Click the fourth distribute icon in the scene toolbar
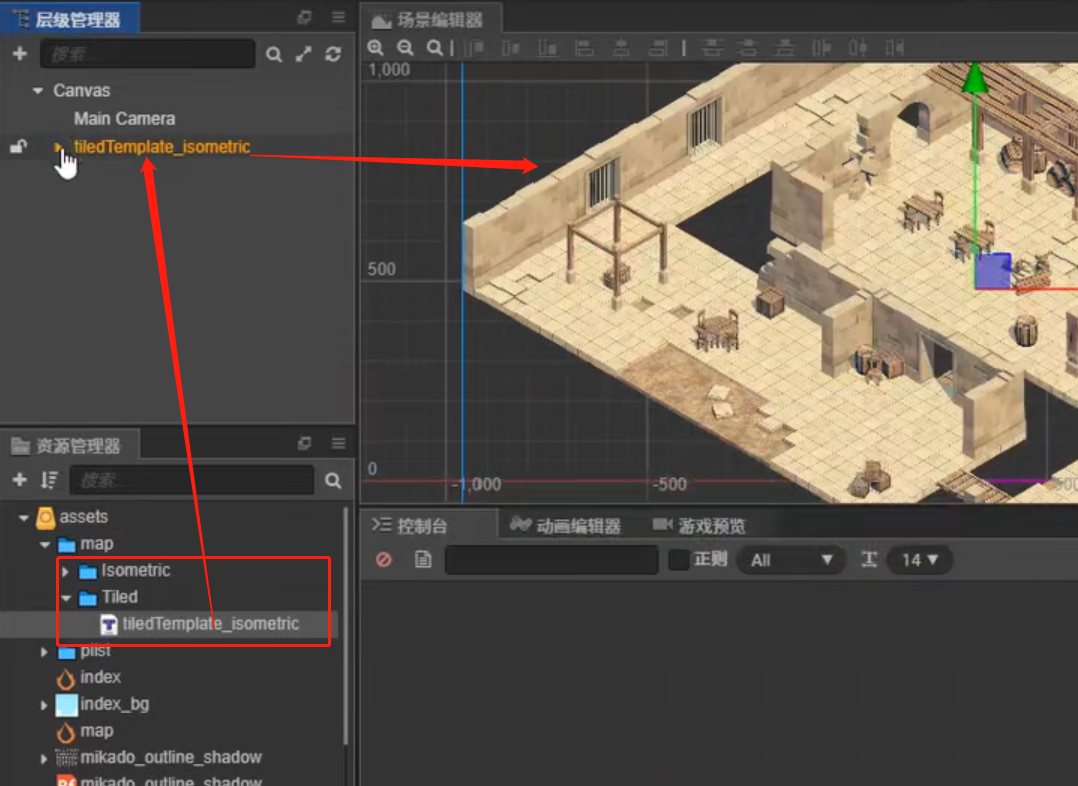This screenshot has width=1078, height=786. tap(822, 47)
